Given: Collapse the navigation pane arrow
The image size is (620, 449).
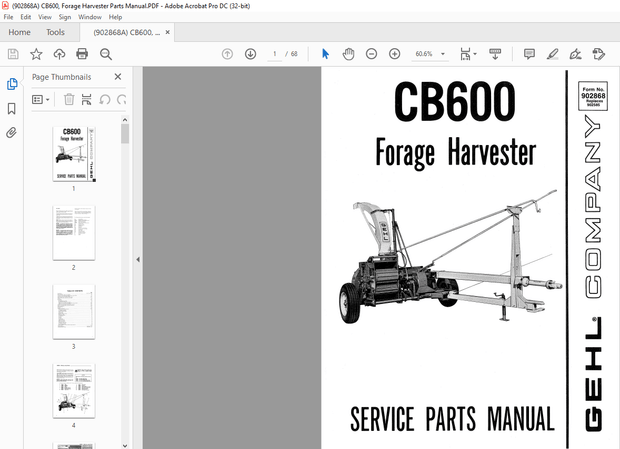Looking at the screenshot, I should pyautogui.click(x=138, y=260).
